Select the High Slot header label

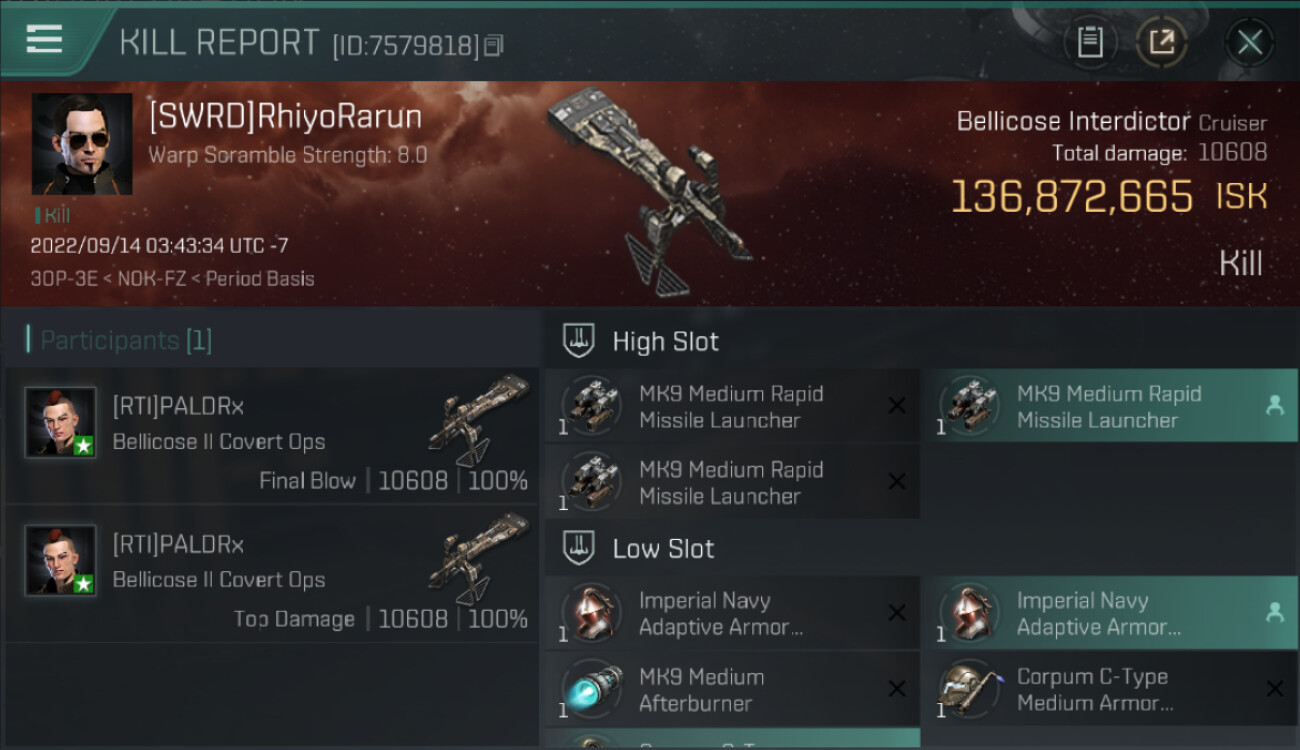(x=665, y=341)
